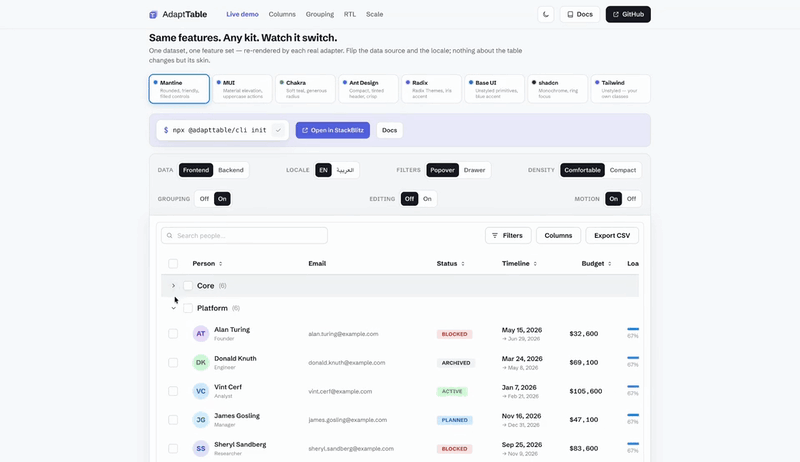Collapse the Platform group chevron

coord(173,308)
